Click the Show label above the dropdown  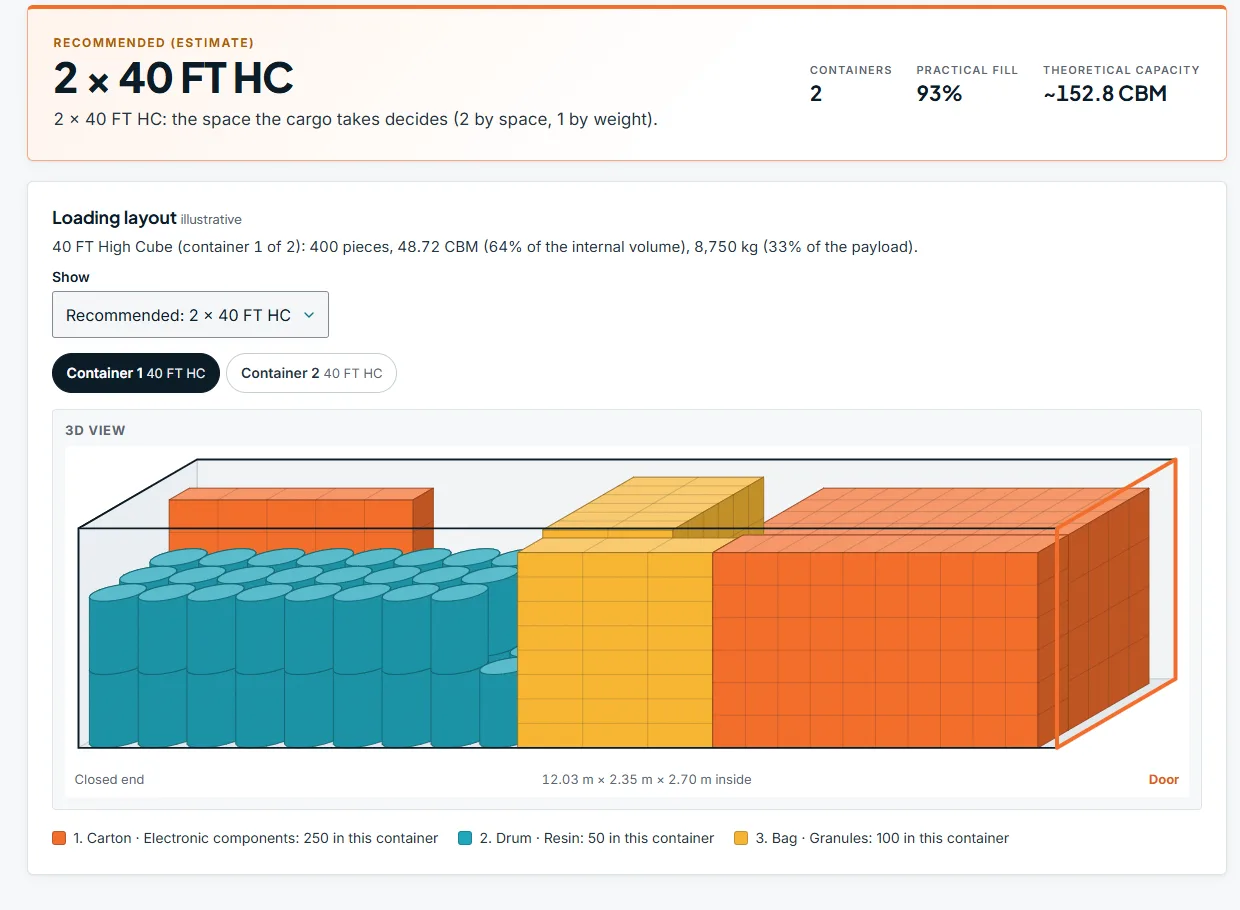[x=71, y=277]
